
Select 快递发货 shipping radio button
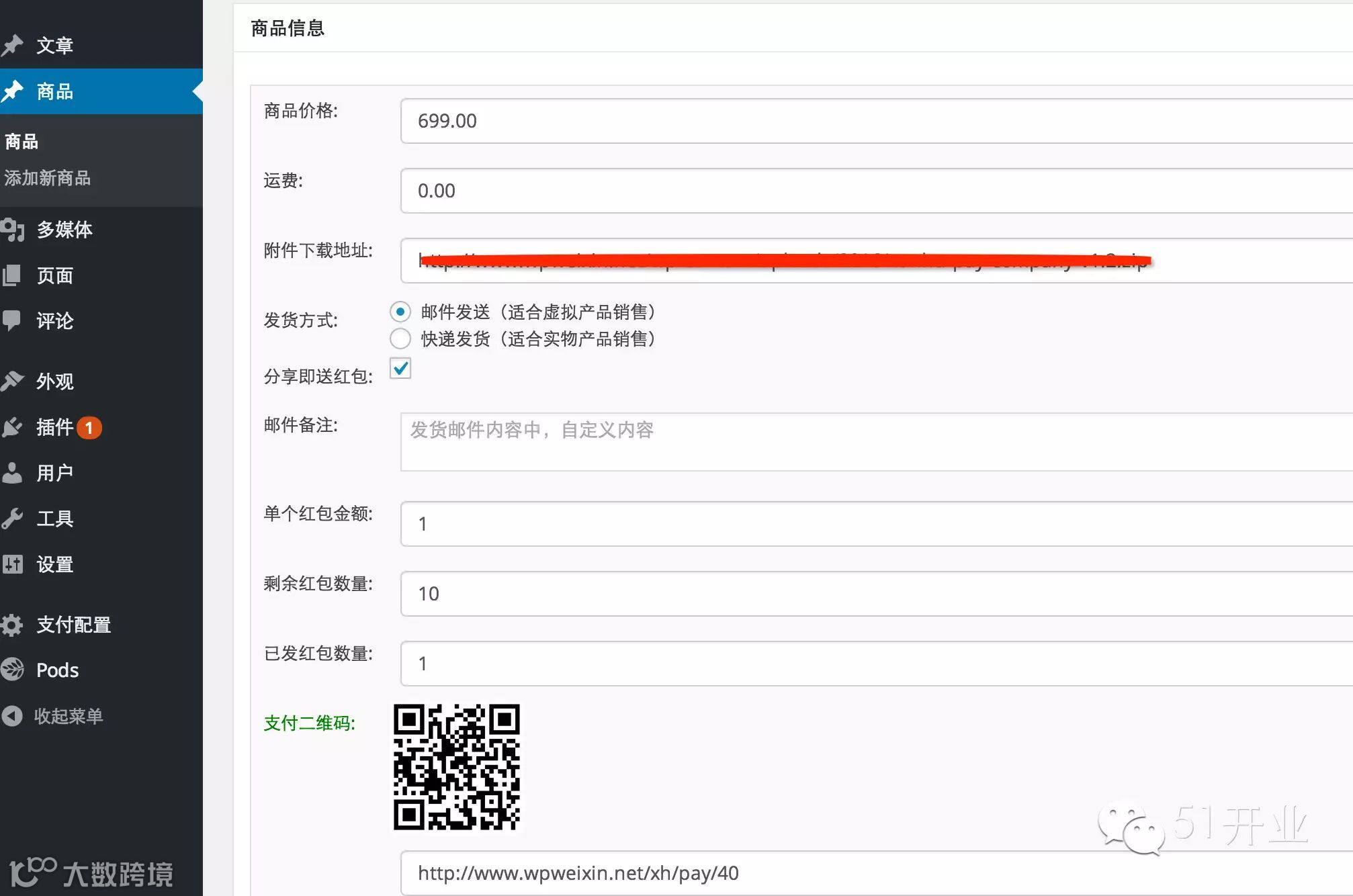tap(400, 339)
